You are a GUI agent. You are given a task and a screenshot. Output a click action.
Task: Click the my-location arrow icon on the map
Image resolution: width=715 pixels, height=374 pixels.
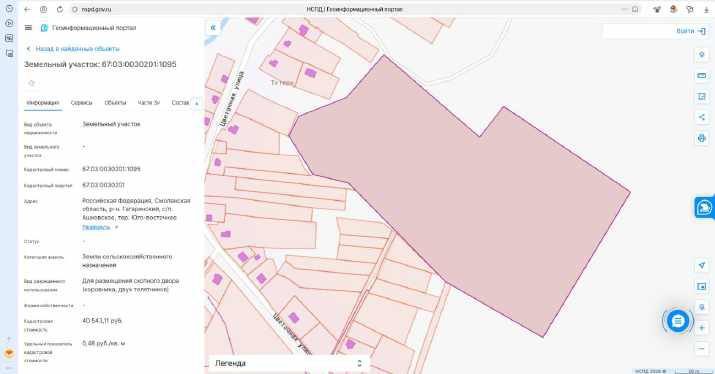[702, 265]
